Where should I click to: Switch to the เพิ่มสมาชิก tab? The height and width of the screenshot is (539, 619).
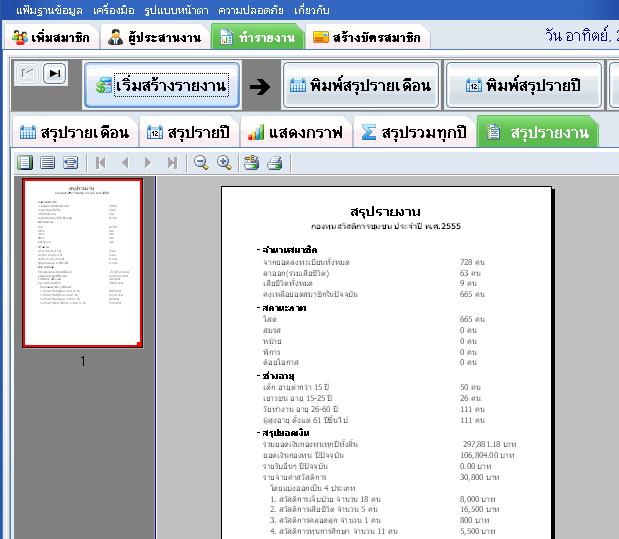pos(51,38)
